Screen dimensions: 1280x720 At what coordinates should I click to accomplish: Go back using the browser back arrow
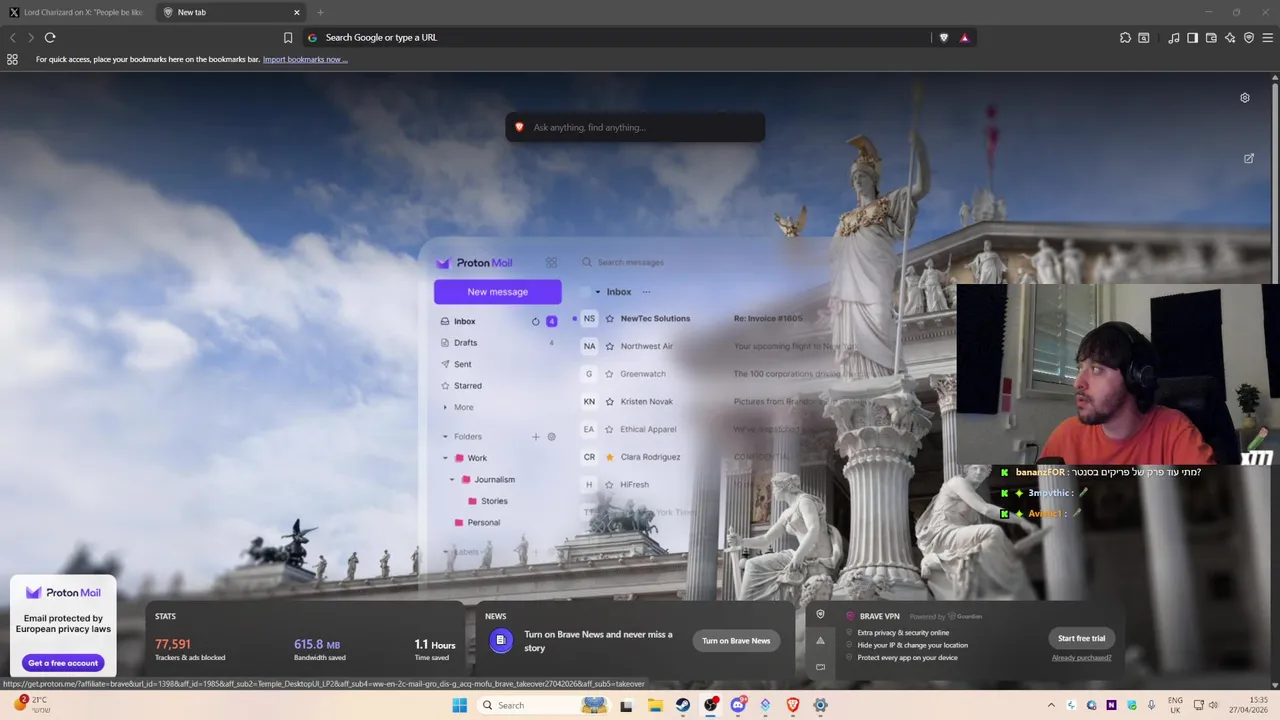(x=13, y=37)
